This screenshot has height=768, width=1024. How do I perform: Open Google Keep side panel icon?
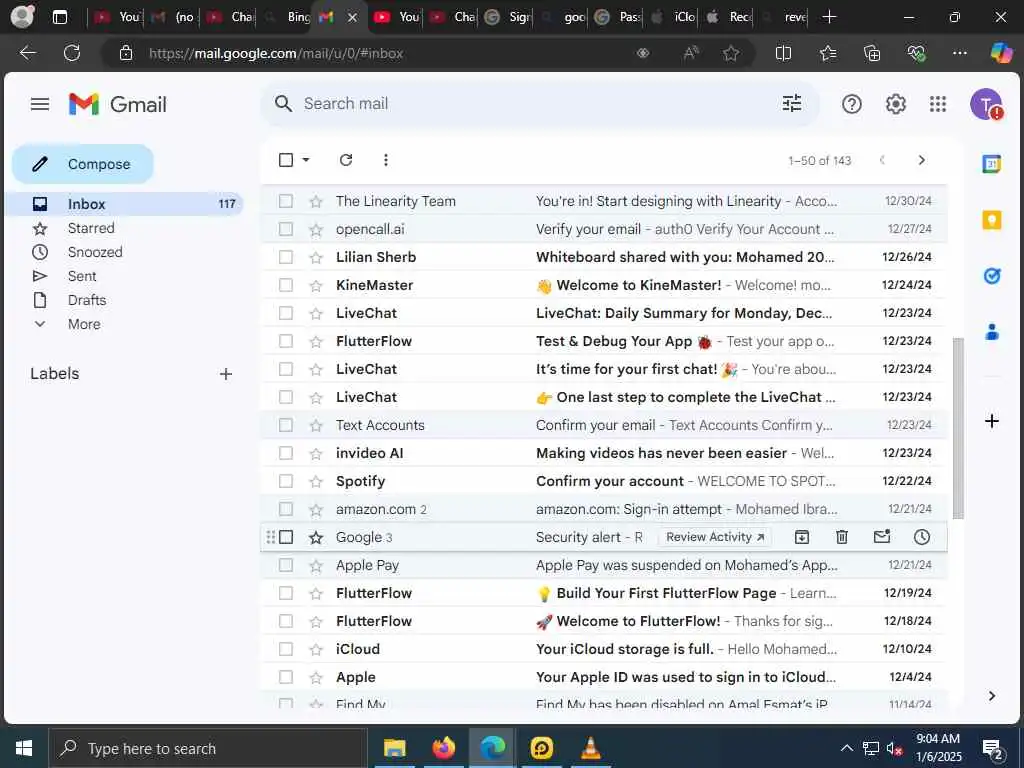pos(991,220)
